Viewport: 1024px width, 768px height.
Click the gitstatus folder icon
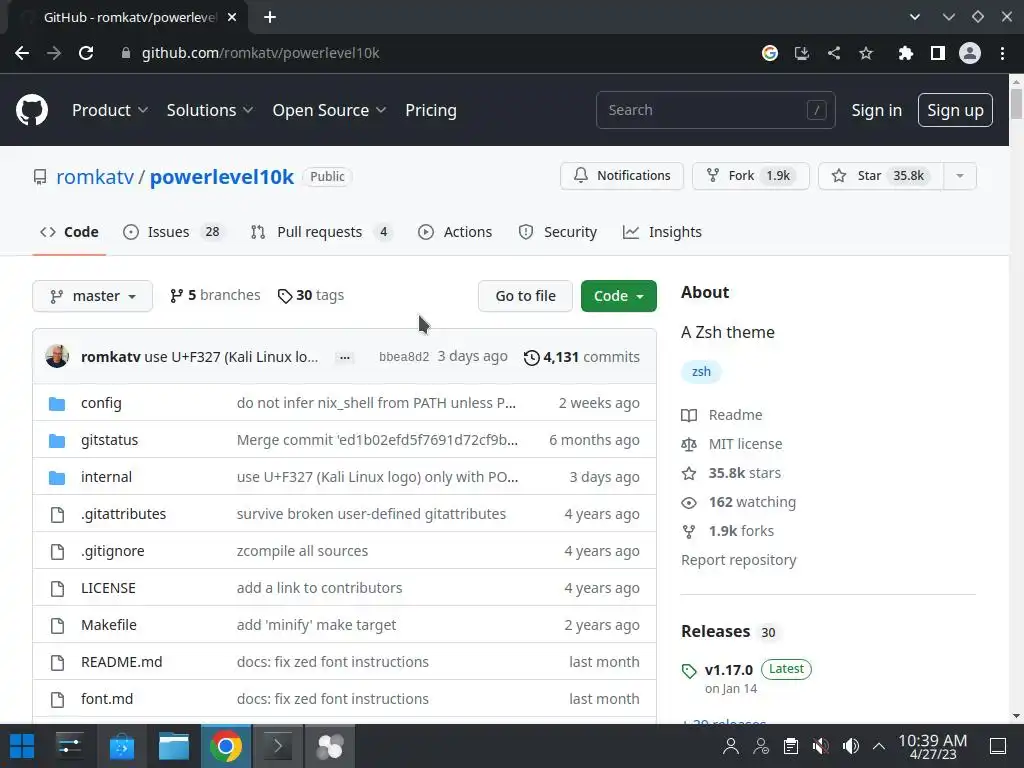coord(57,441)
